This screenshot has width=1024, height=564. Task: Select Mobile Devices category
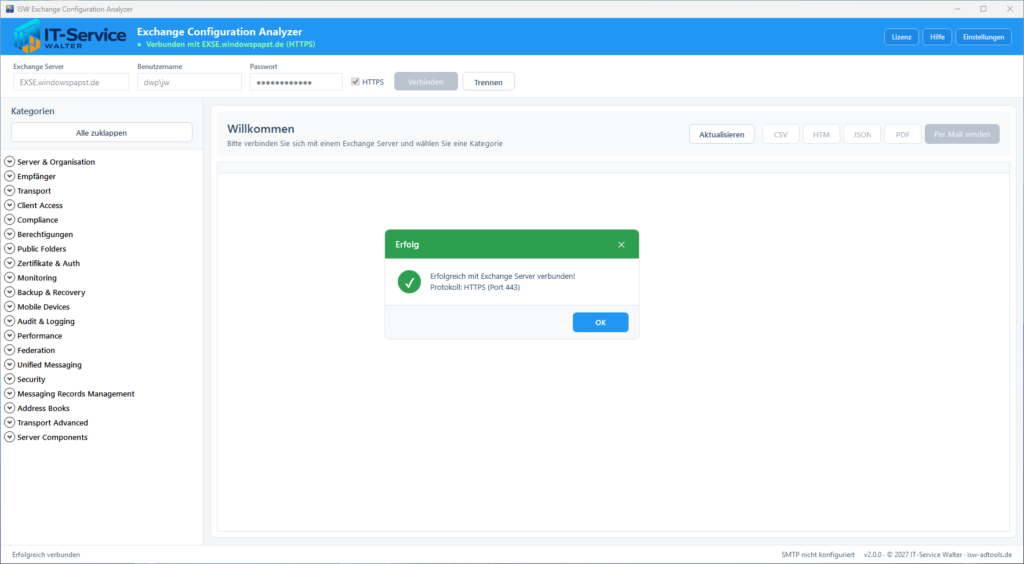[43, 307]
